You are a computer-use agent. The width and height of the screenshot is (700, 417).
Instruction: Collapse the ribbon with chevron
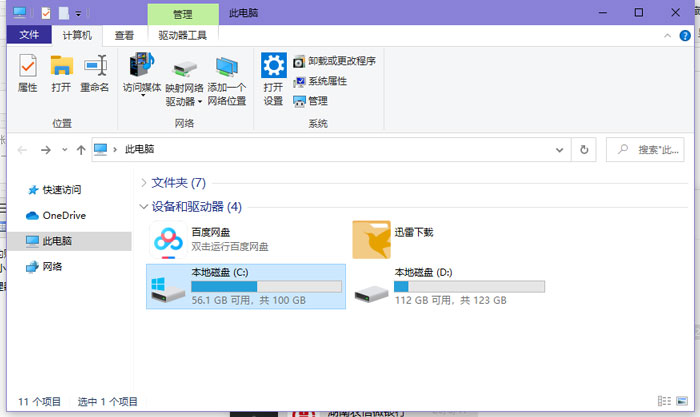click(667, 36)
